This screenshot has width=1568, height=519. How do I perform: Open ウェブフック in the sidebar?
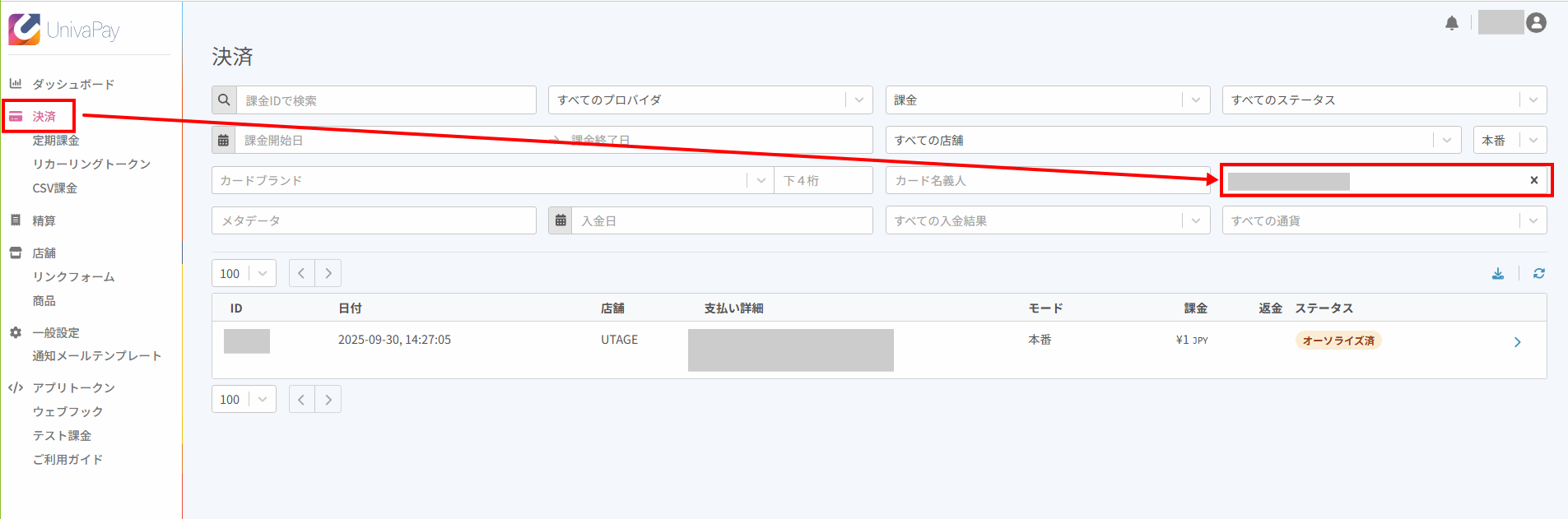[67, 411]
